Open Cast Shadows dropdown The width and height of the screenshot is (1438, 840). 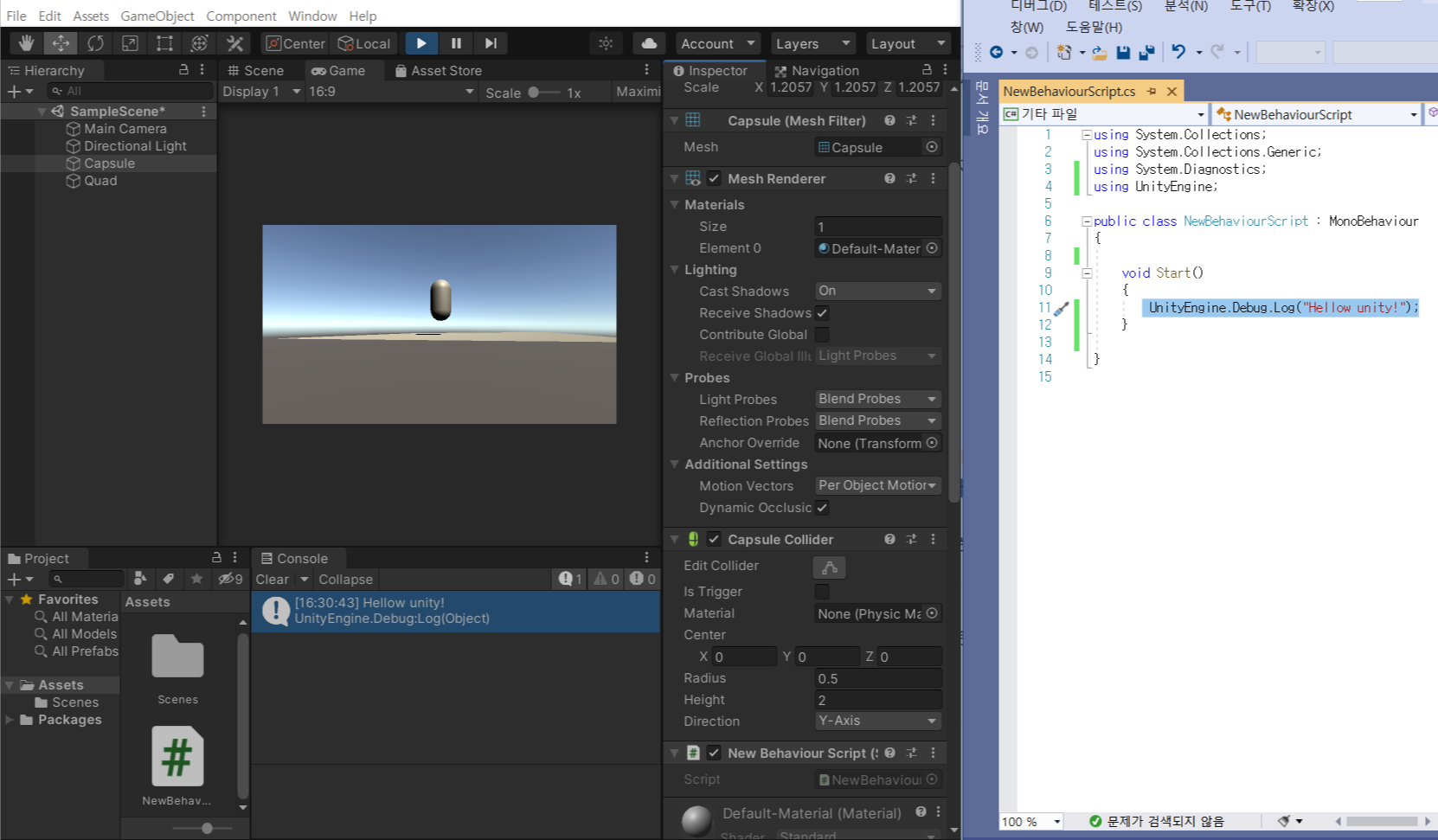tap(878, 291)
